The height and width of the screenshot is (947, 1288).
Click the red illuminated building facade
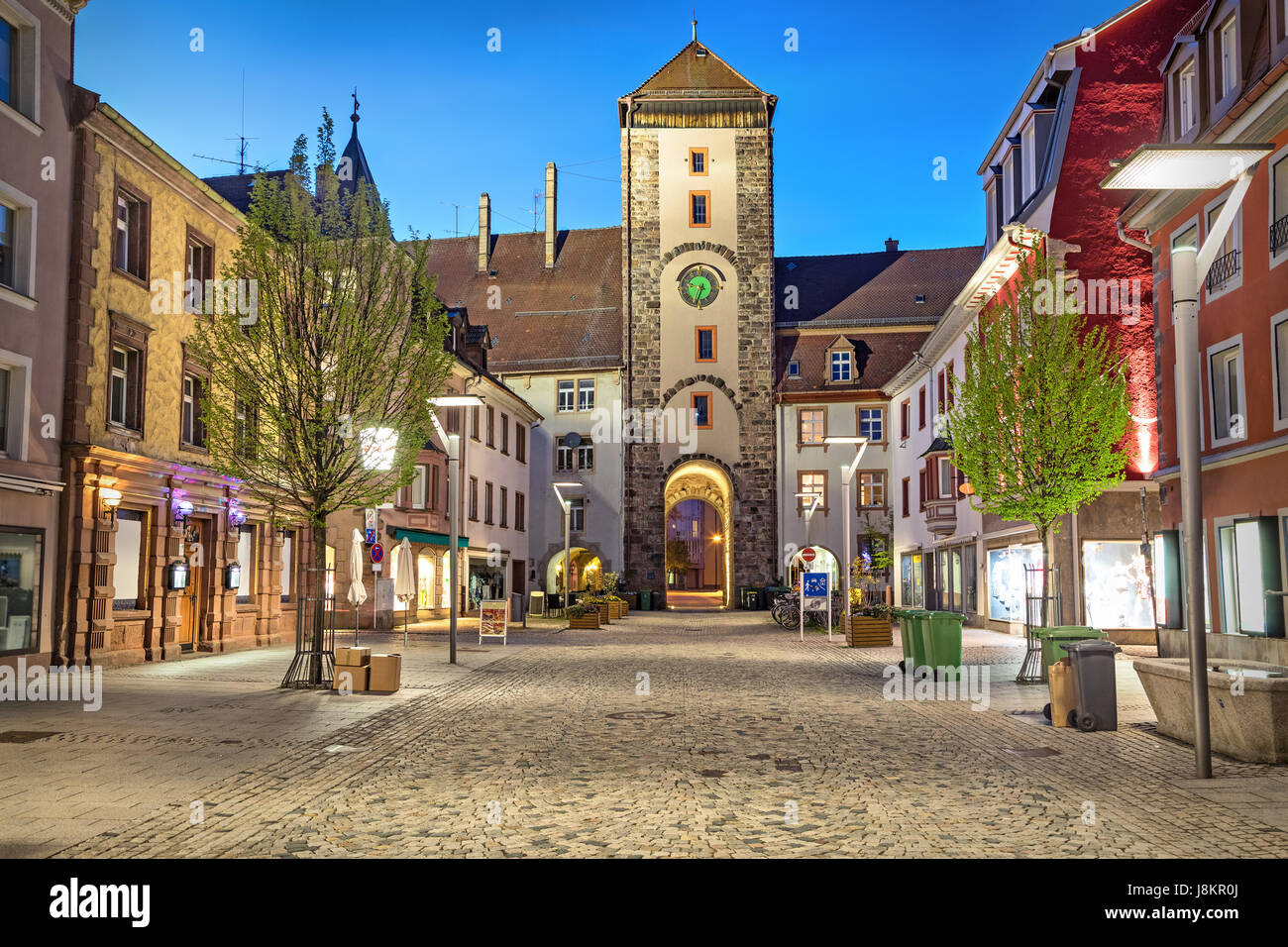pos(1102,248)
